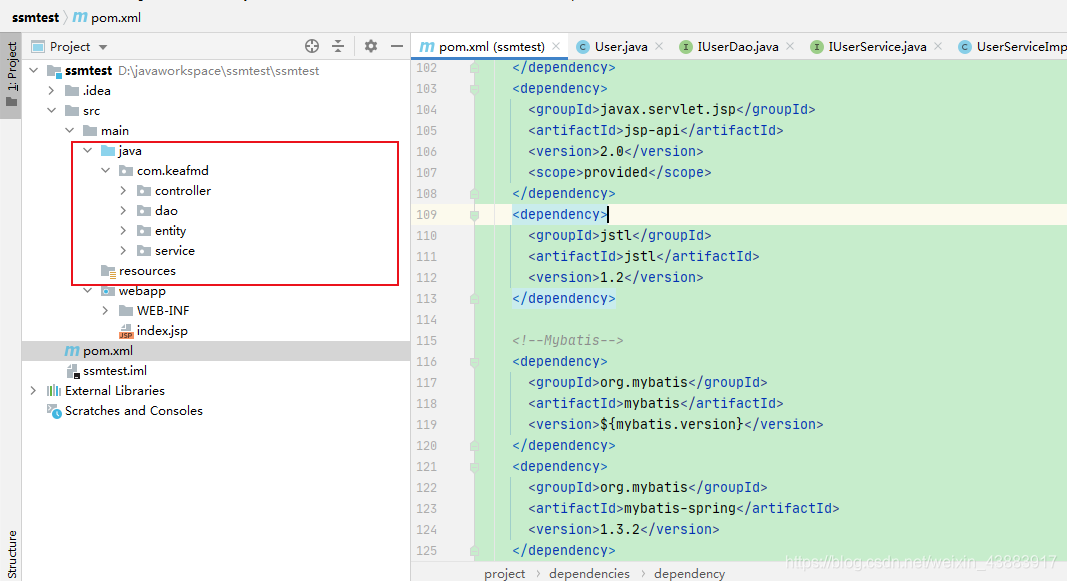
Task: Click line number 114 in the gutter
Action: [x=427, y=320]
